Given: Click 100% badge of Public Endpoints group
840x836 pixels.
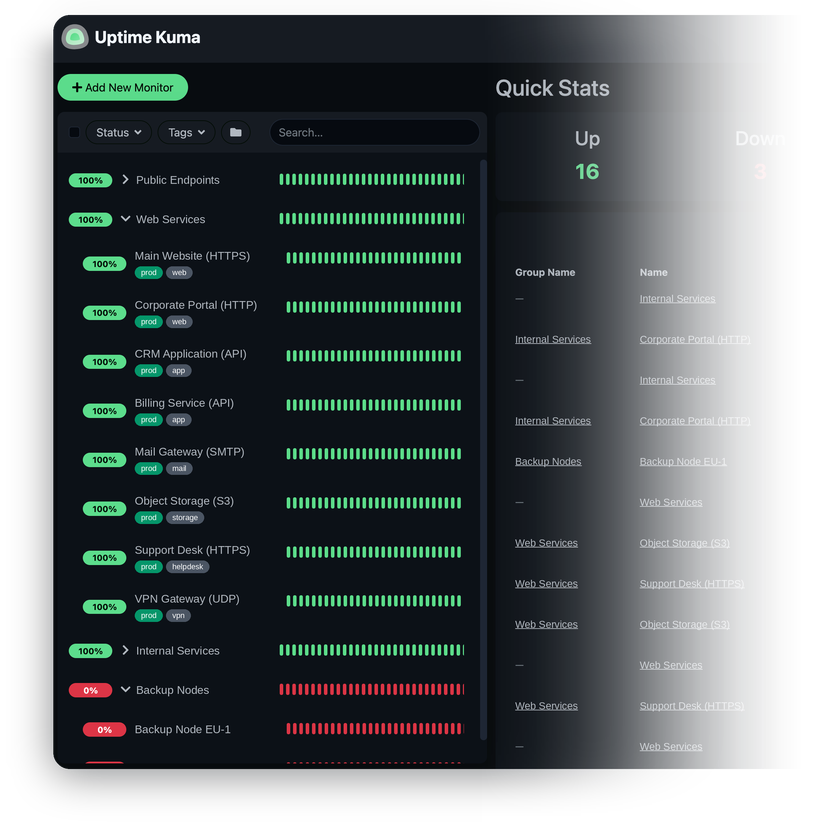Looking at the screenshot, I should (x=91, y=180).
